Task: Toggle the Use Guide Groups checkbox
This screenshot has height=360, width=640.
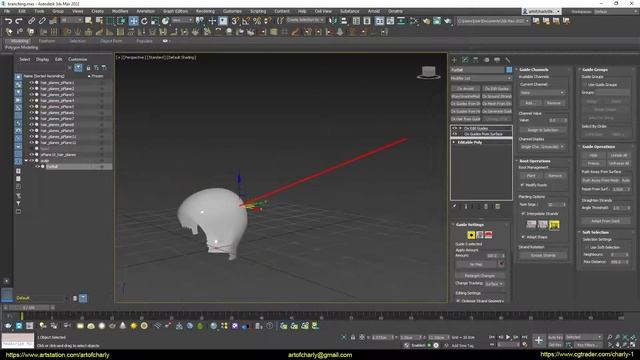Action: click(585, 84)
